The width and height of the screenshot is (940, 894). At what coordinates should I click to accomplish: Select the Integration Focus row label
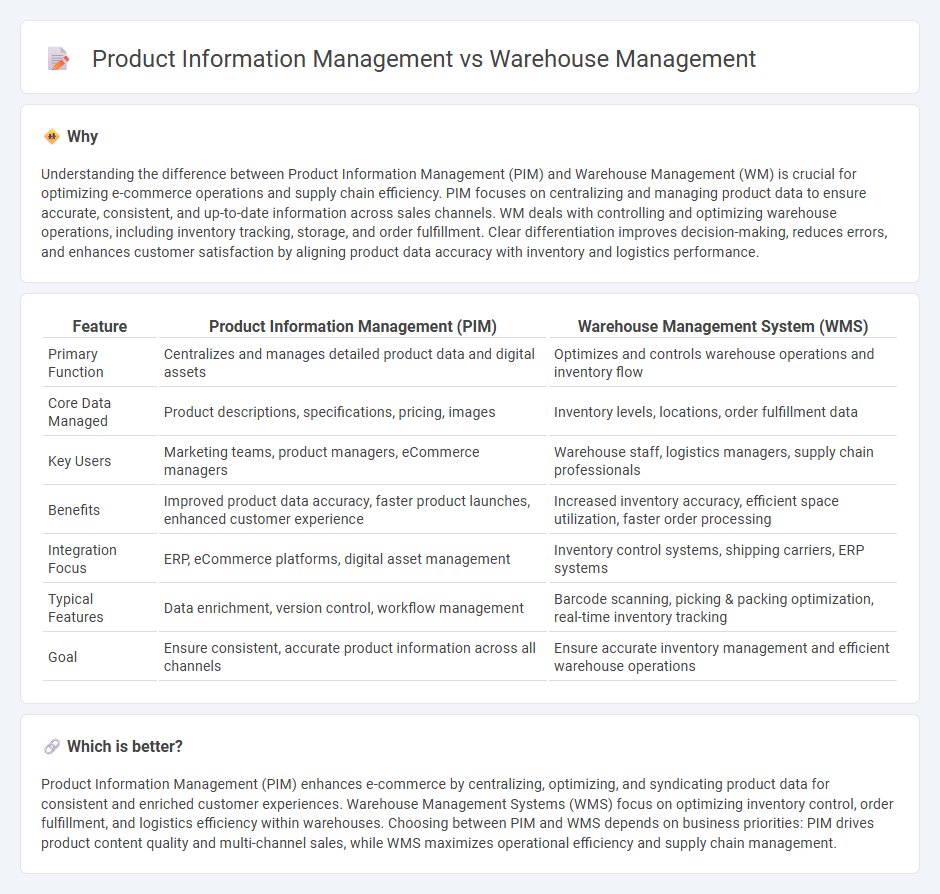(x=82, y=559)
